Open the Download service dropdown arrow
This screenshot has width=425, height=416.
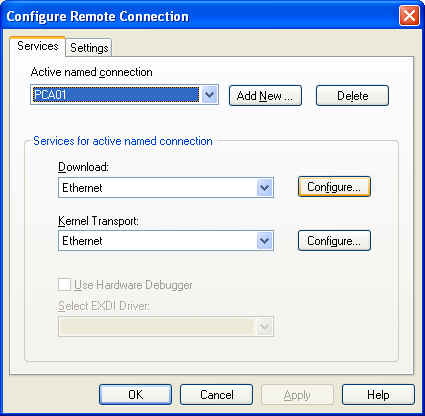pos(265,188)
